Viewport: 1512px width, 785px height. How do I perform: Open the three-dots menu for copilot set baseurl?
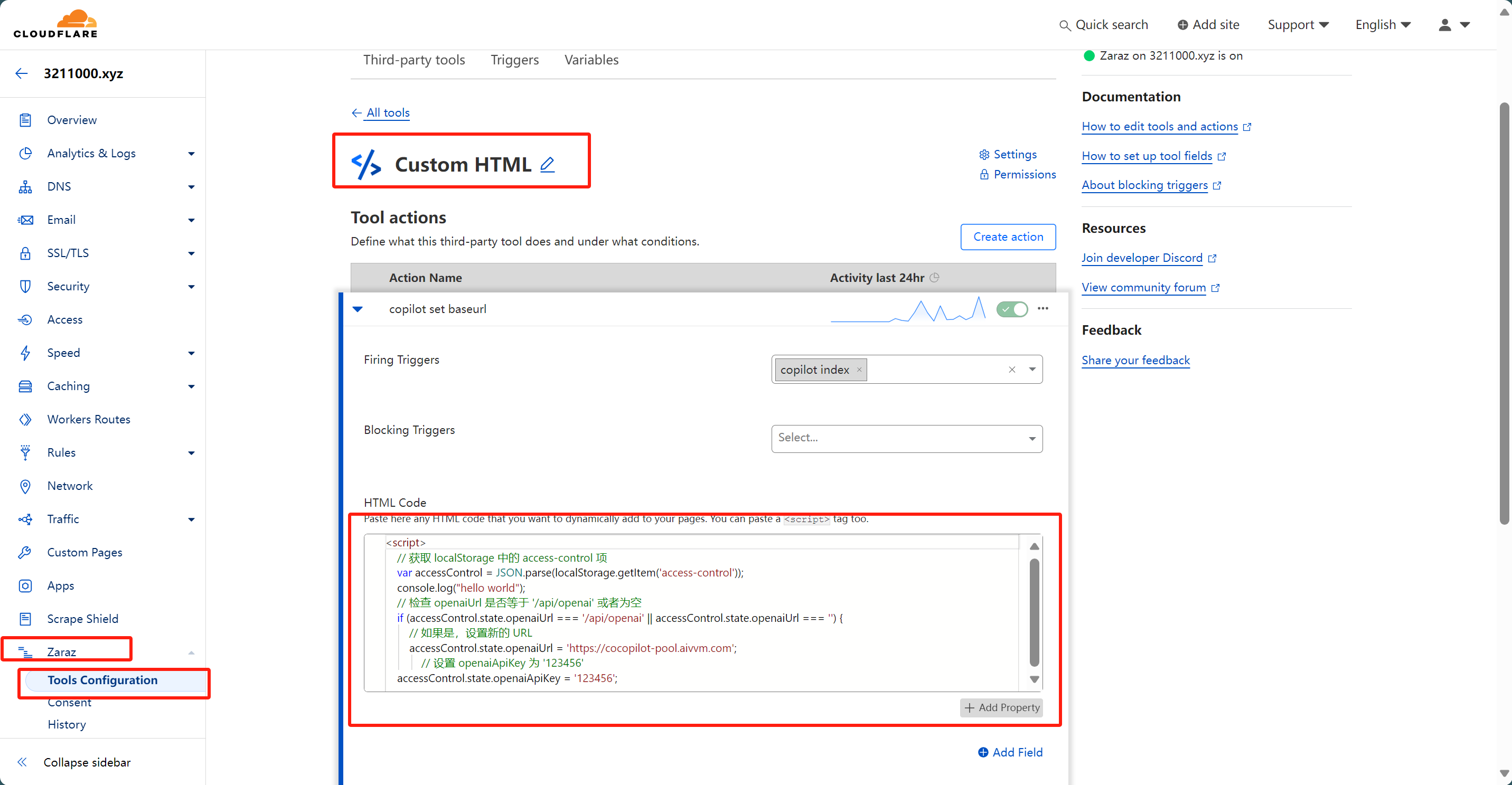(x=1043, y=309)
